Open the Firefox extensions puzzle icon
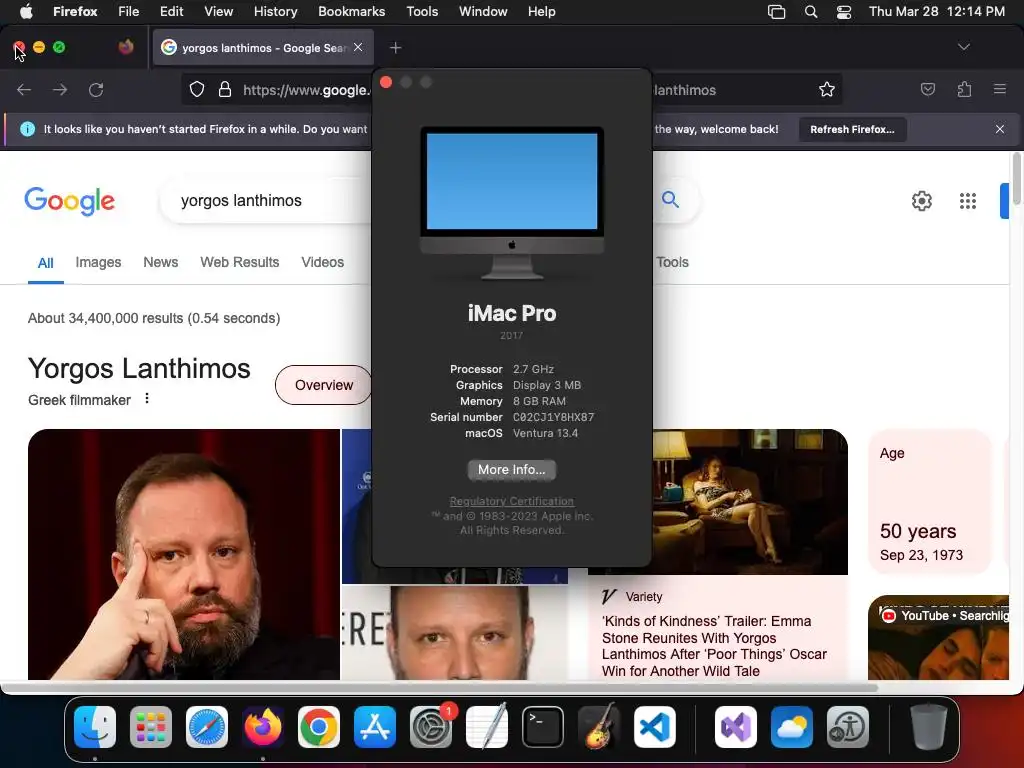1024x768 pixels. 964,89
